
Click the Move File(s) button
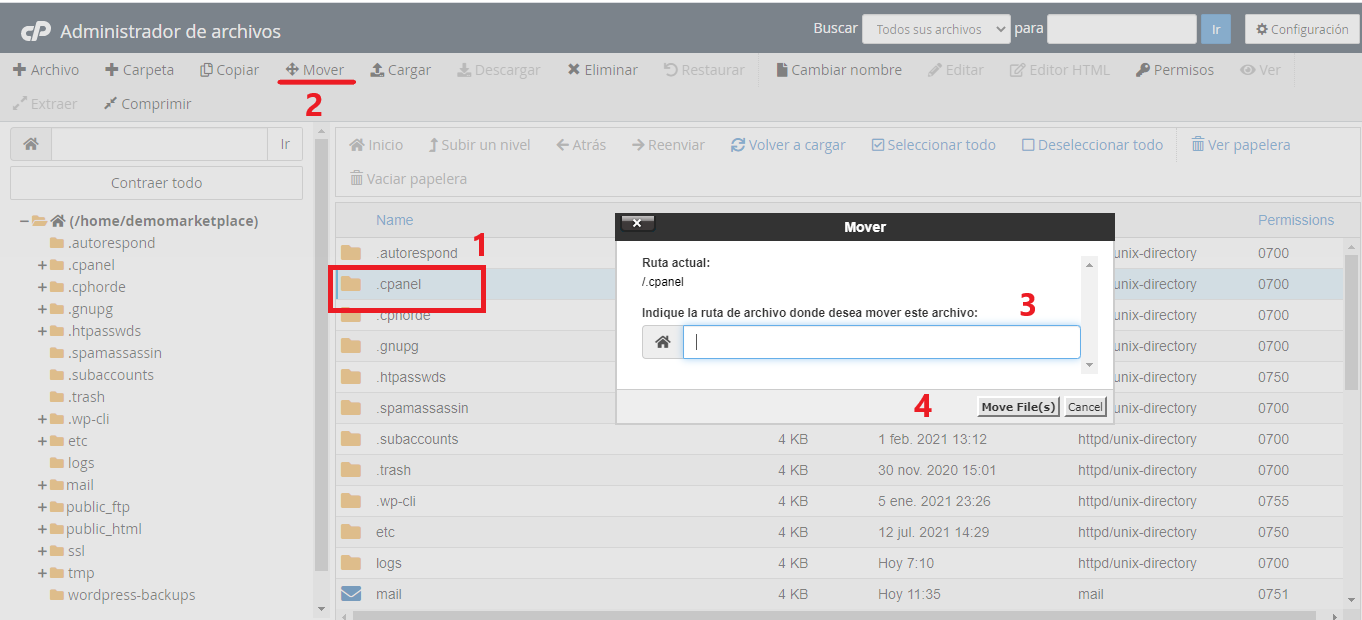click(1017, 407)
